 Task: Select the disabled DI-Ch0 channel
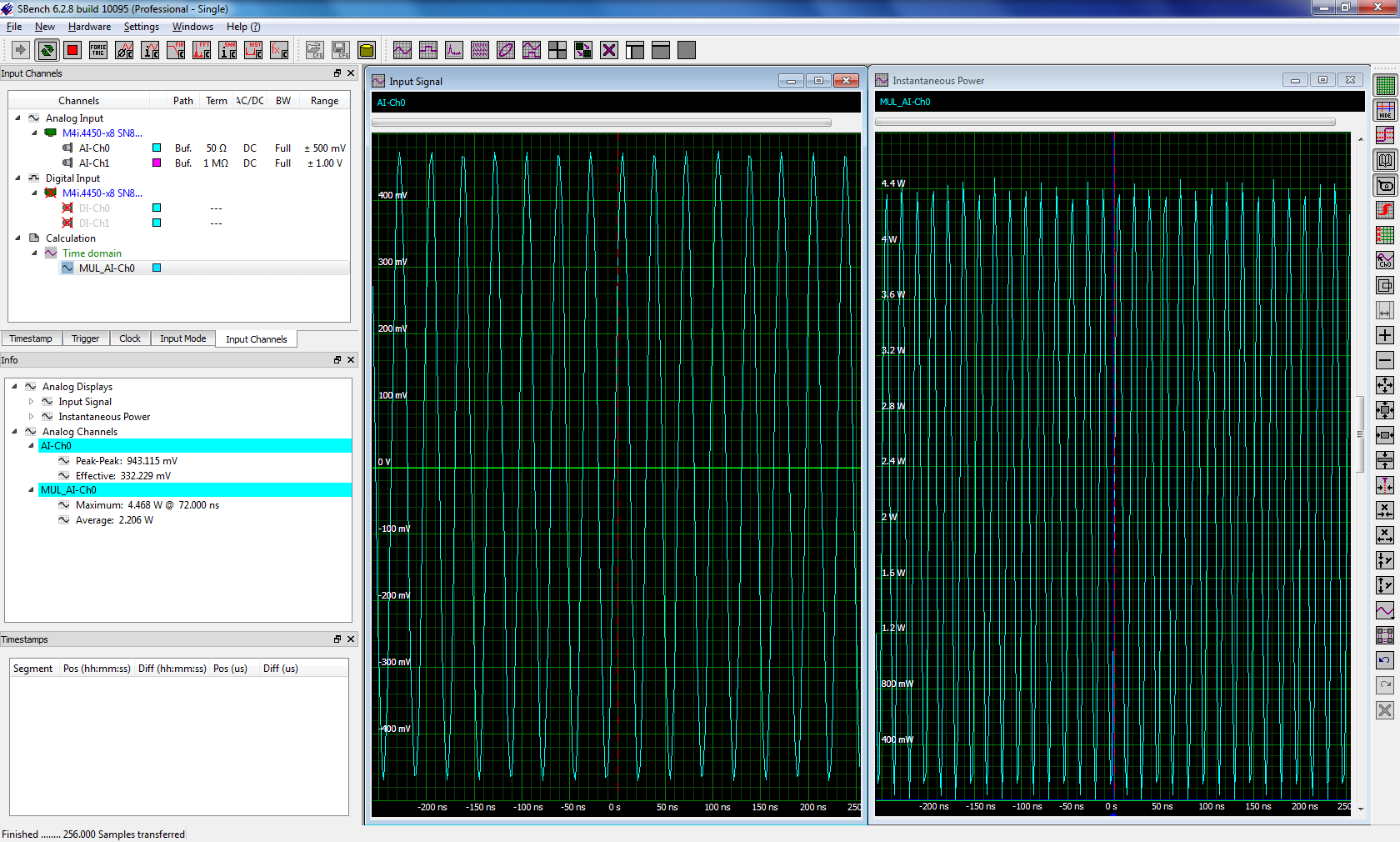pyautogui.click(x=94, y=208)
